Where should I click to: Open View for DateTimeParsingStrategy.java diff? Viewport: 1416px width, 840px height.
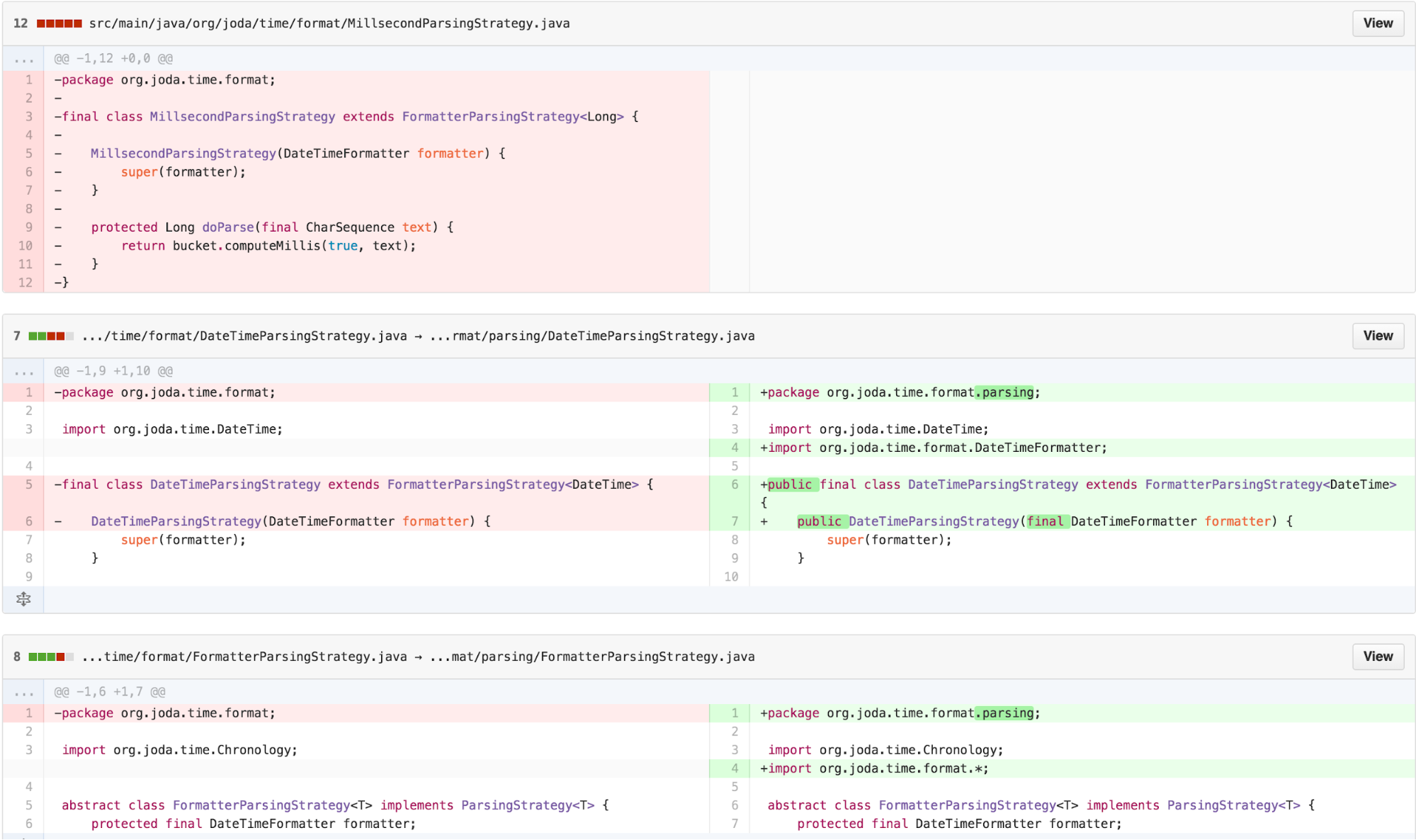pyautogui.click(x=1377, y=336)
